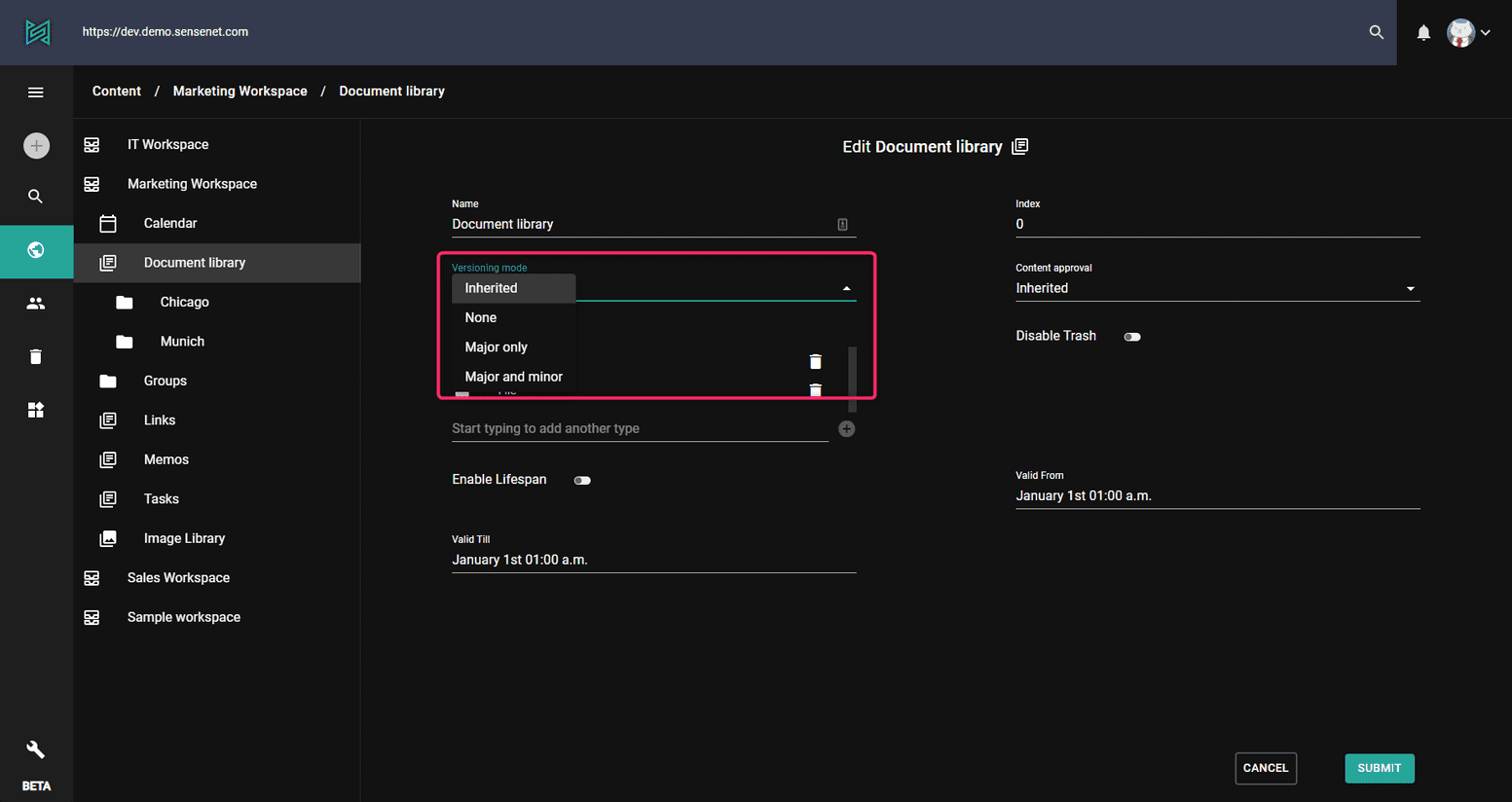This screenshot has height=802, width=1512.
Task: Open Users and groups people icon
Action: coord(36,304)
